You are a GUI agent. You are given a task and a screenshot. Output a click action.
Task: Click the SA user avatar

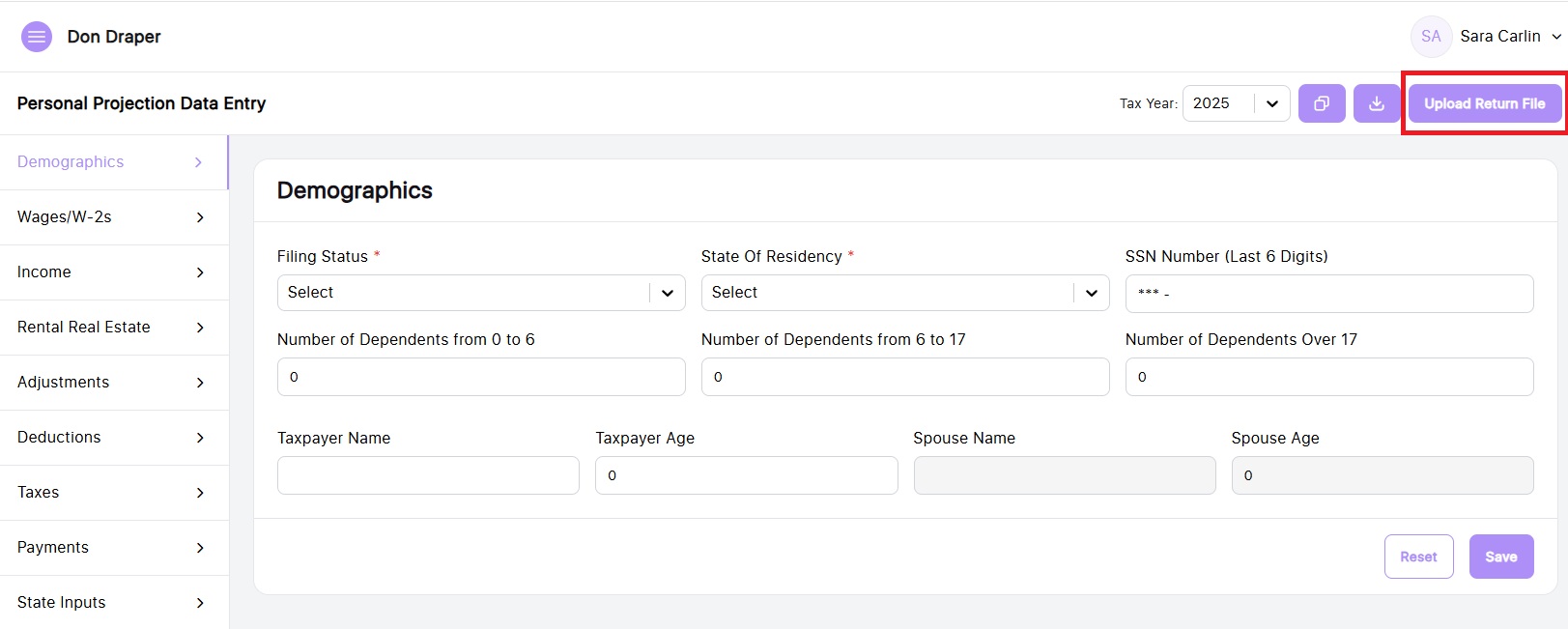tap(1431, 37)
